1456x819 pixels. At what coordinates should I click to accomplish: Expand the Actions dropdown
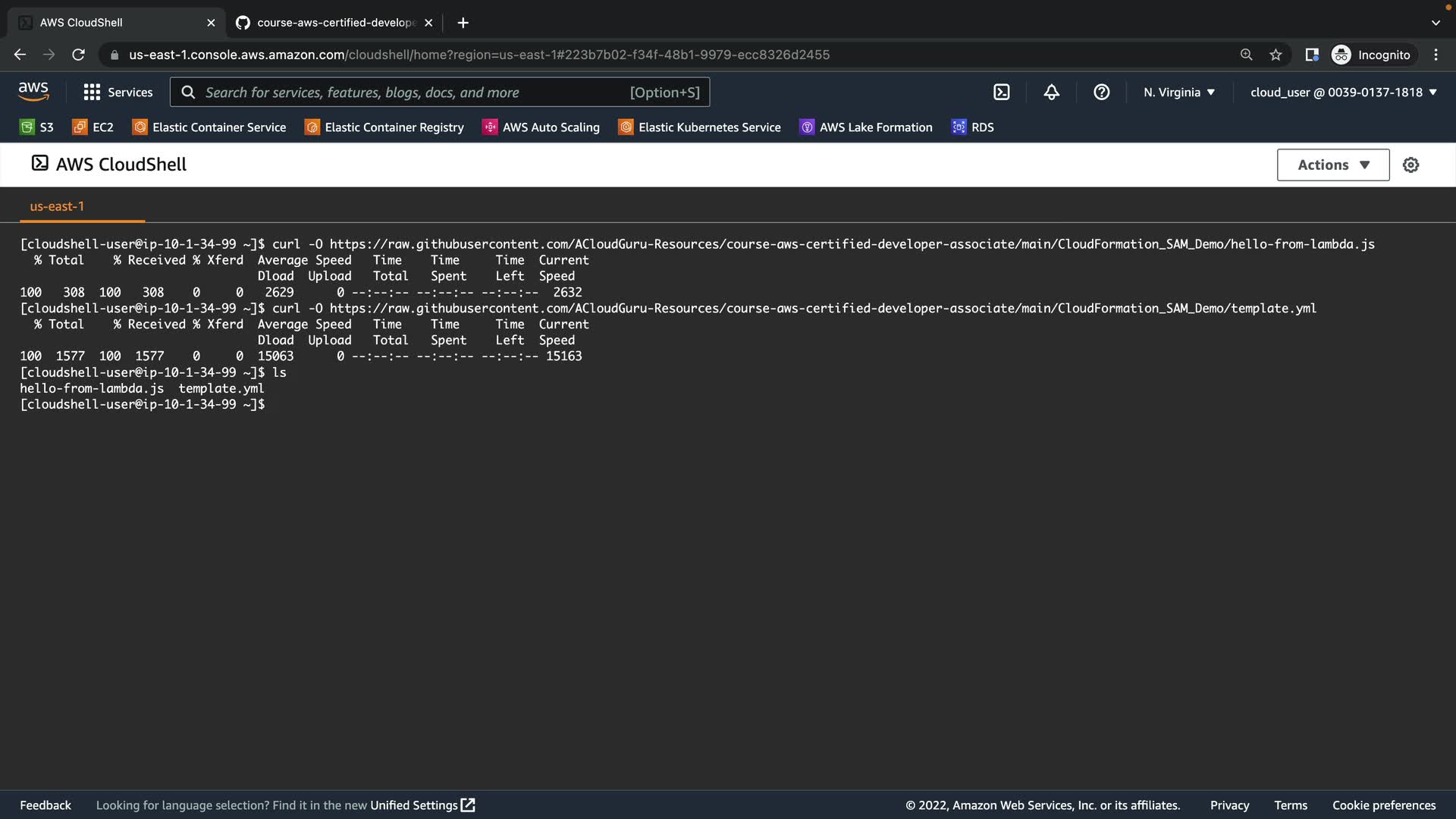(x=1332, y=165)
